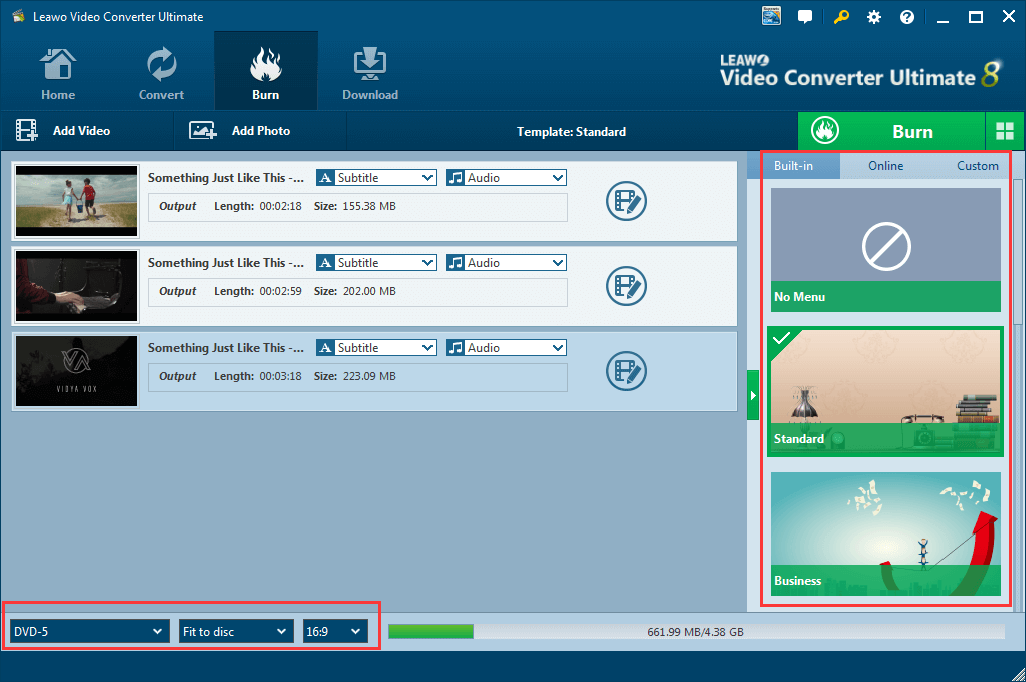Open the help question mark icon
Viewport: 1026px width, 682px height.
coord(907,17)
